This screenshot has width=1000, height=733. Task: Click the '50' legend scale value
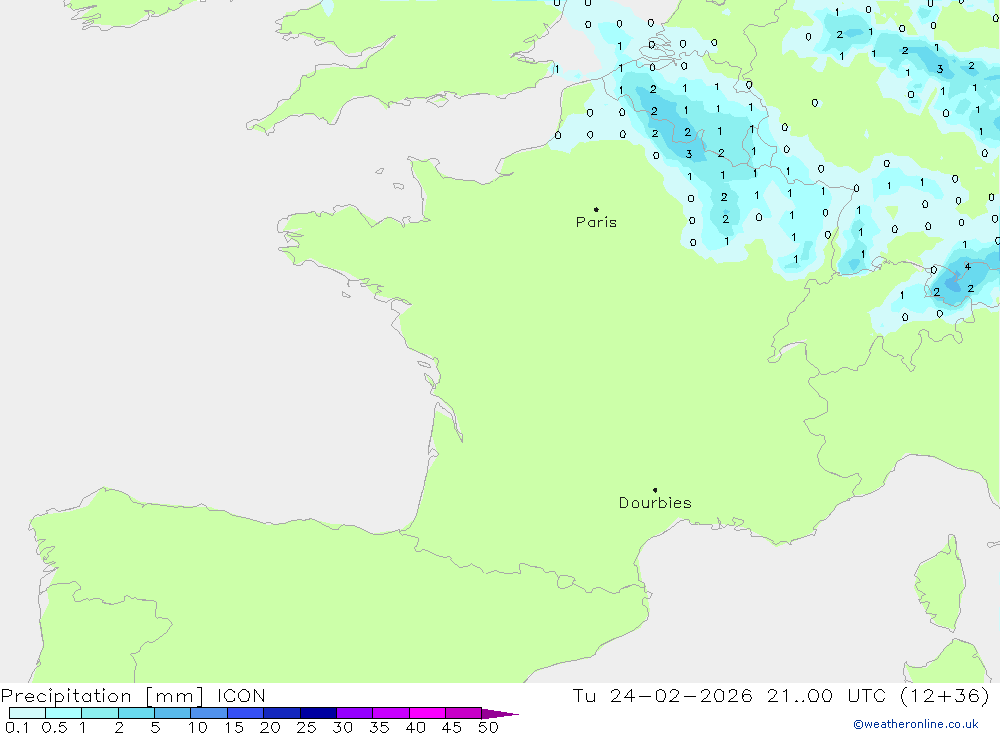click(488, 727)
